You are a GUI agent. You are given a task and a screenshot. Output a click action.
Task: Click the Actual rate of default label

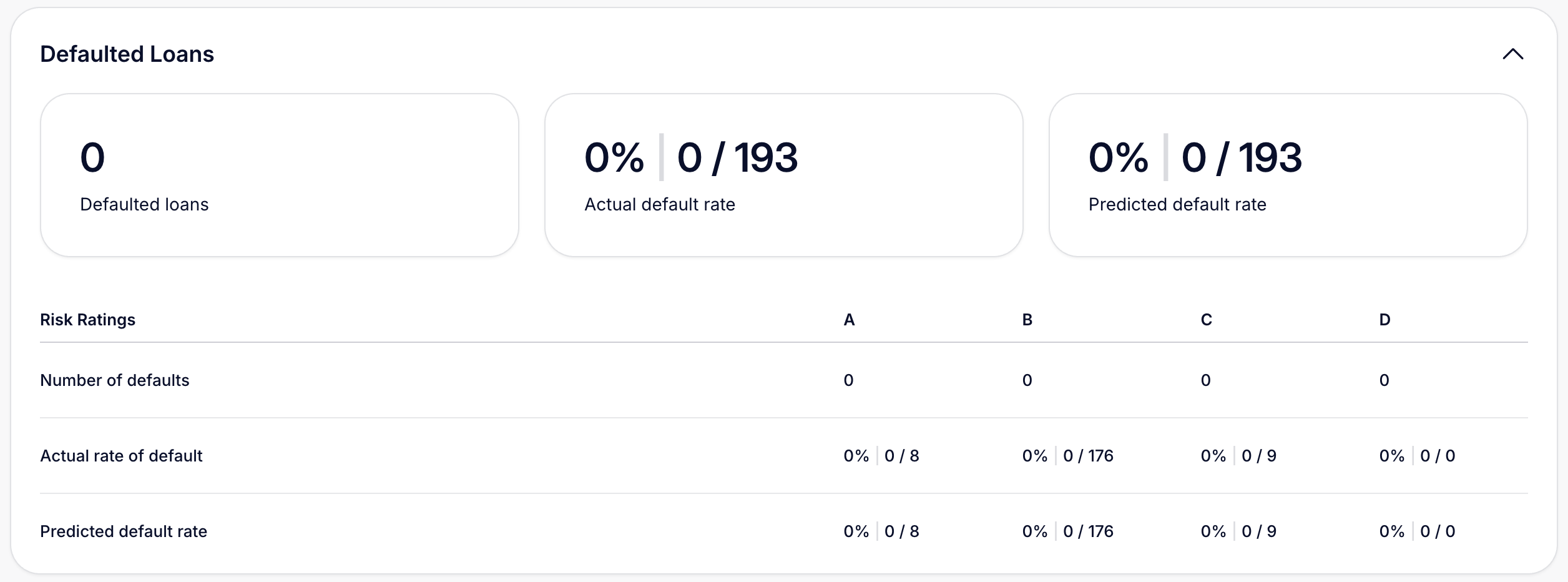pos(121,456)
